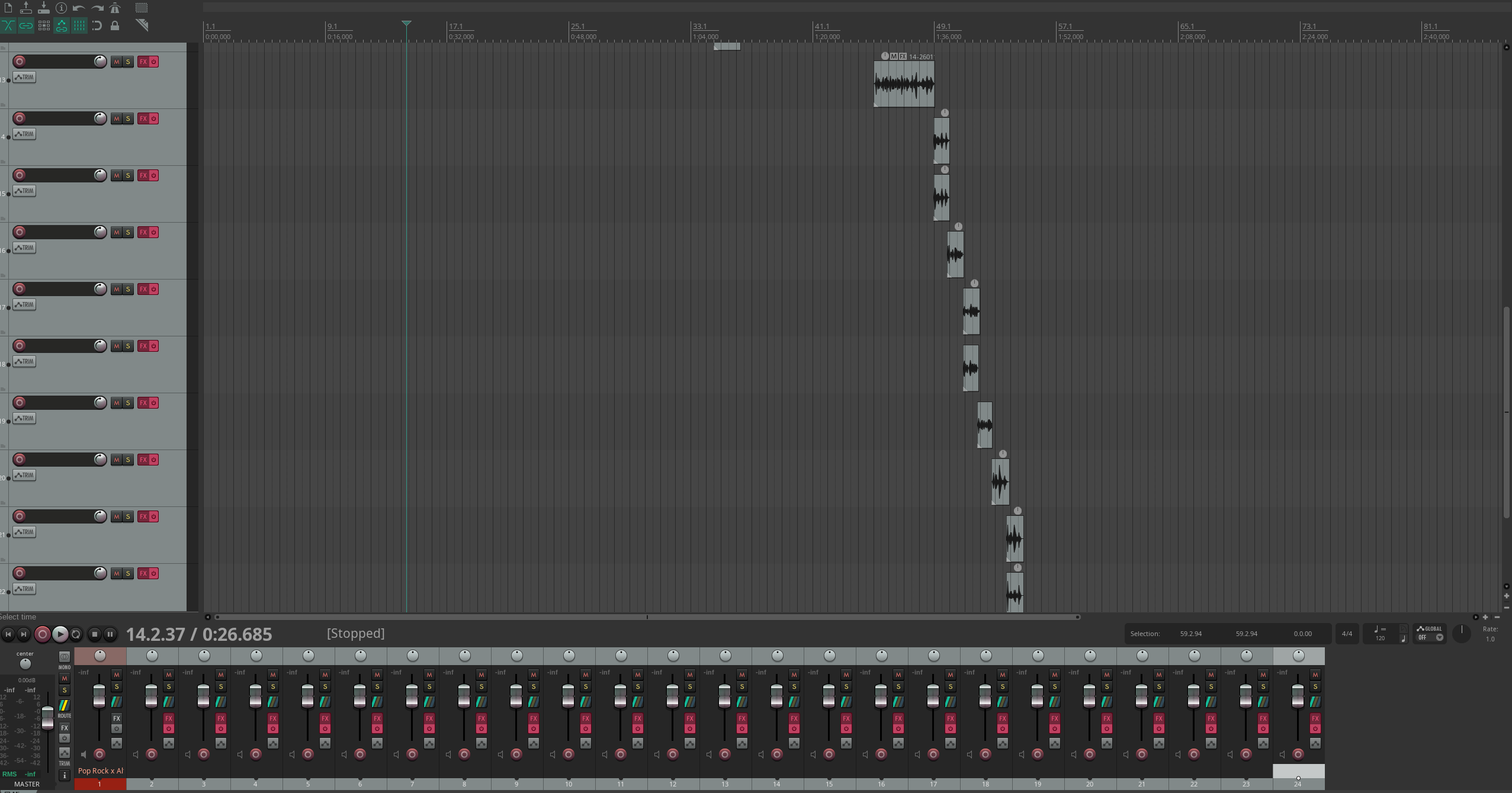Toggle grid lines icon in toolbar

coord(79,25)
